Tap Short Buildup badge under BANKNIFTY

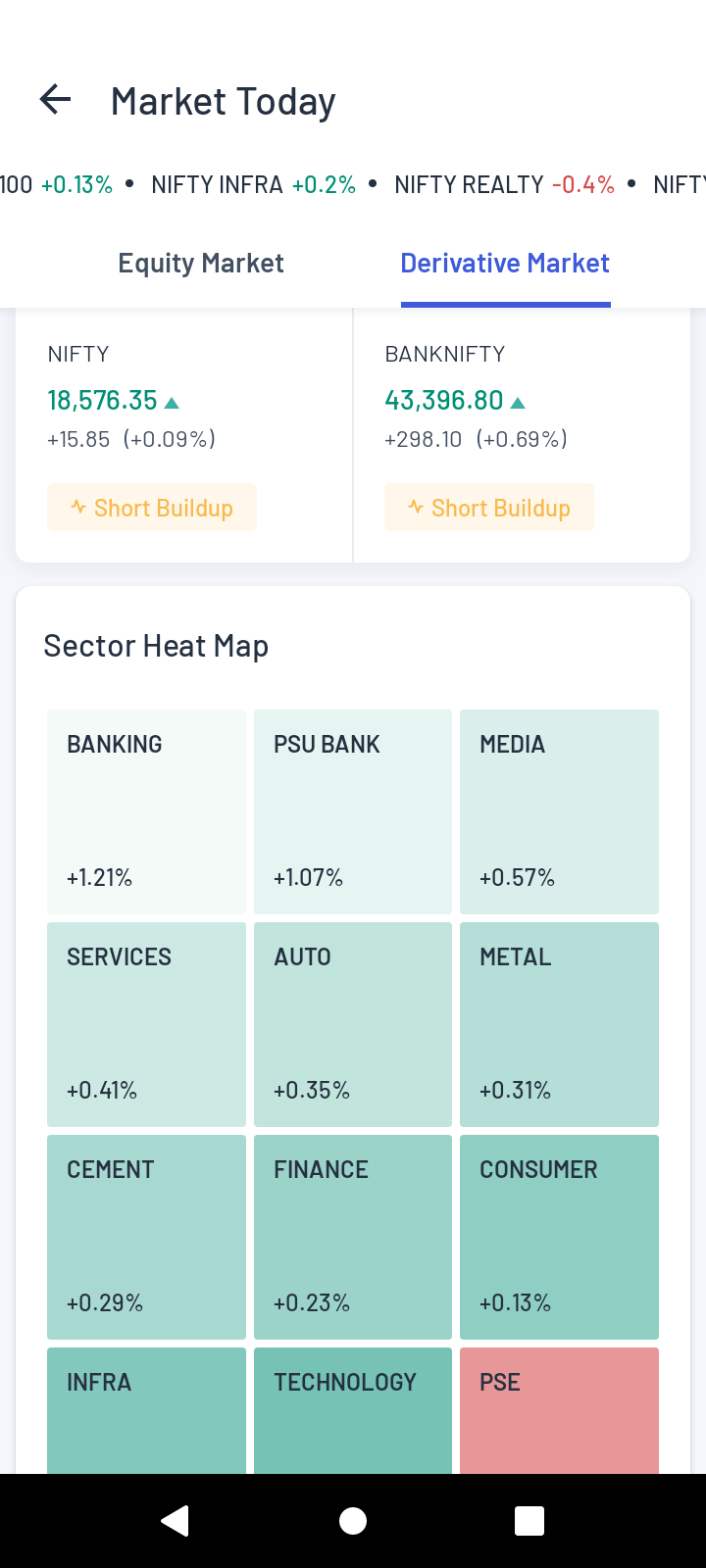click(489, 508)
